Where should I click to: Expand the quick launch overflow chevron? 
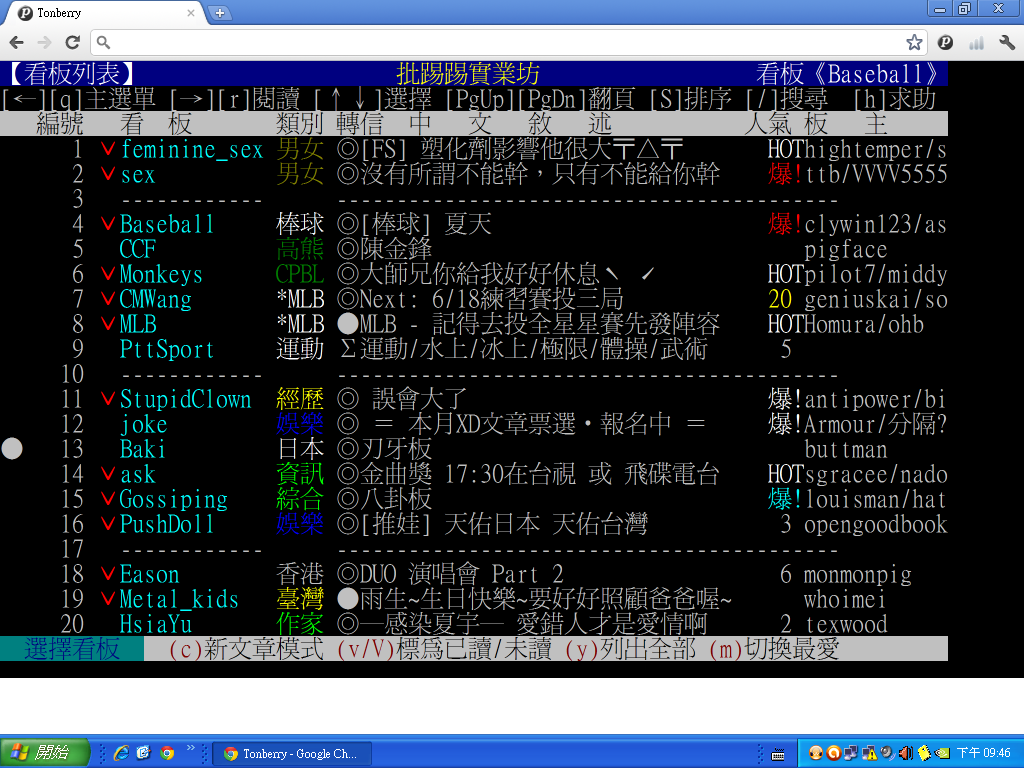coord(191,747)
